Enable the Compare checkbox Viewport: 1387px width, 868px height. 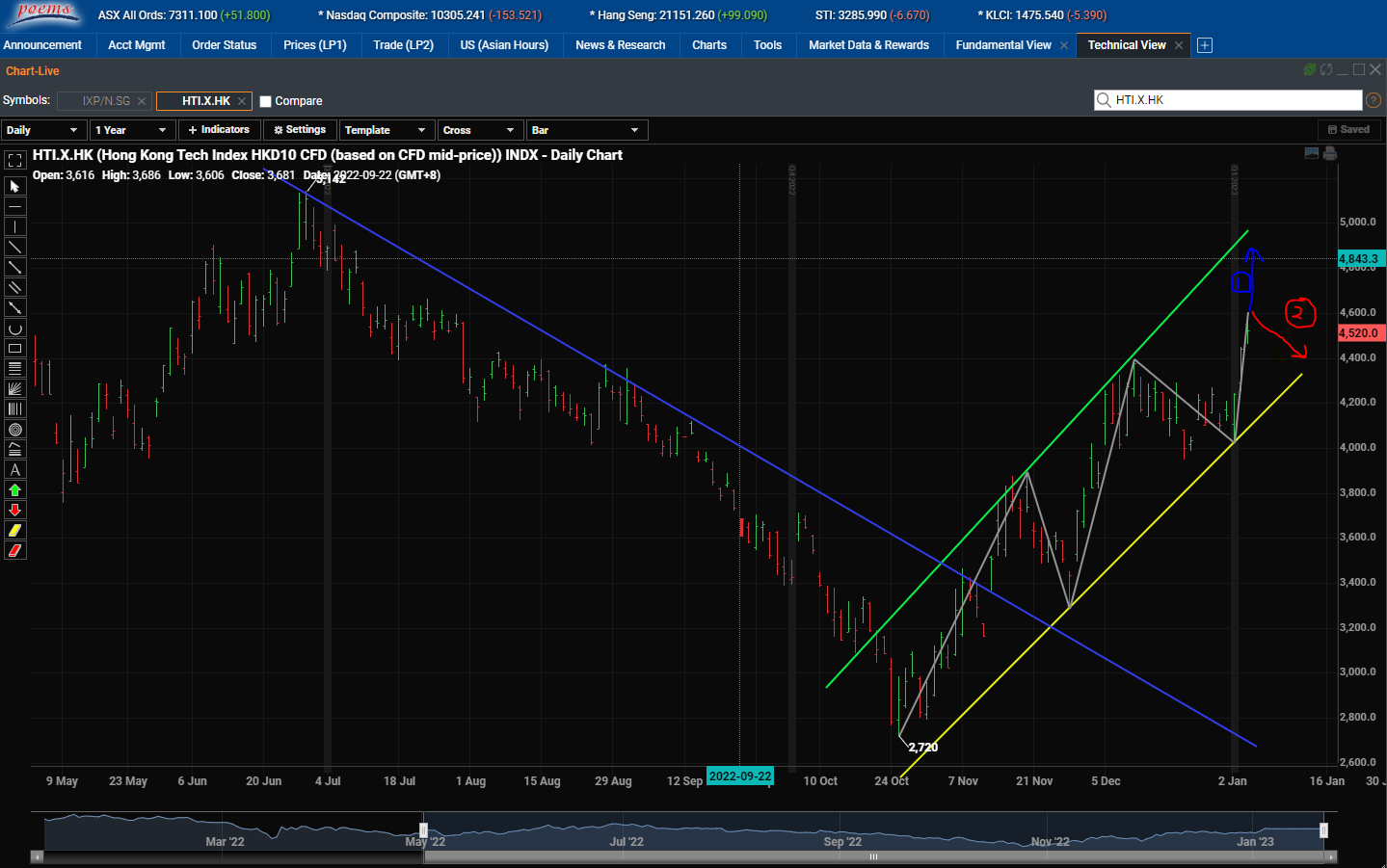(265, 100)
